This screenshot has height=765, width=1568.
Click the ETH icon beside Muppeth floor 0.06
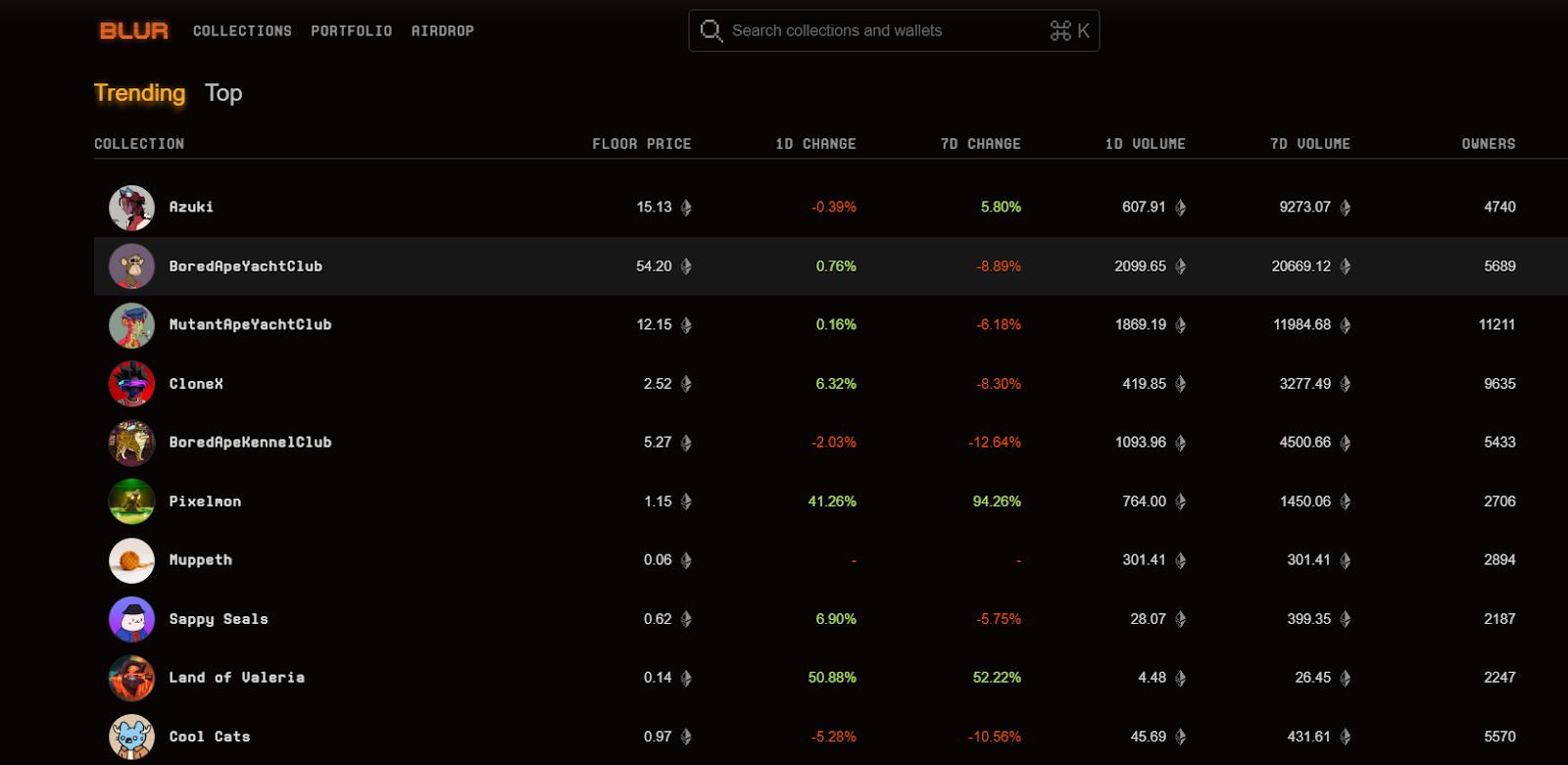coord(686,560)
